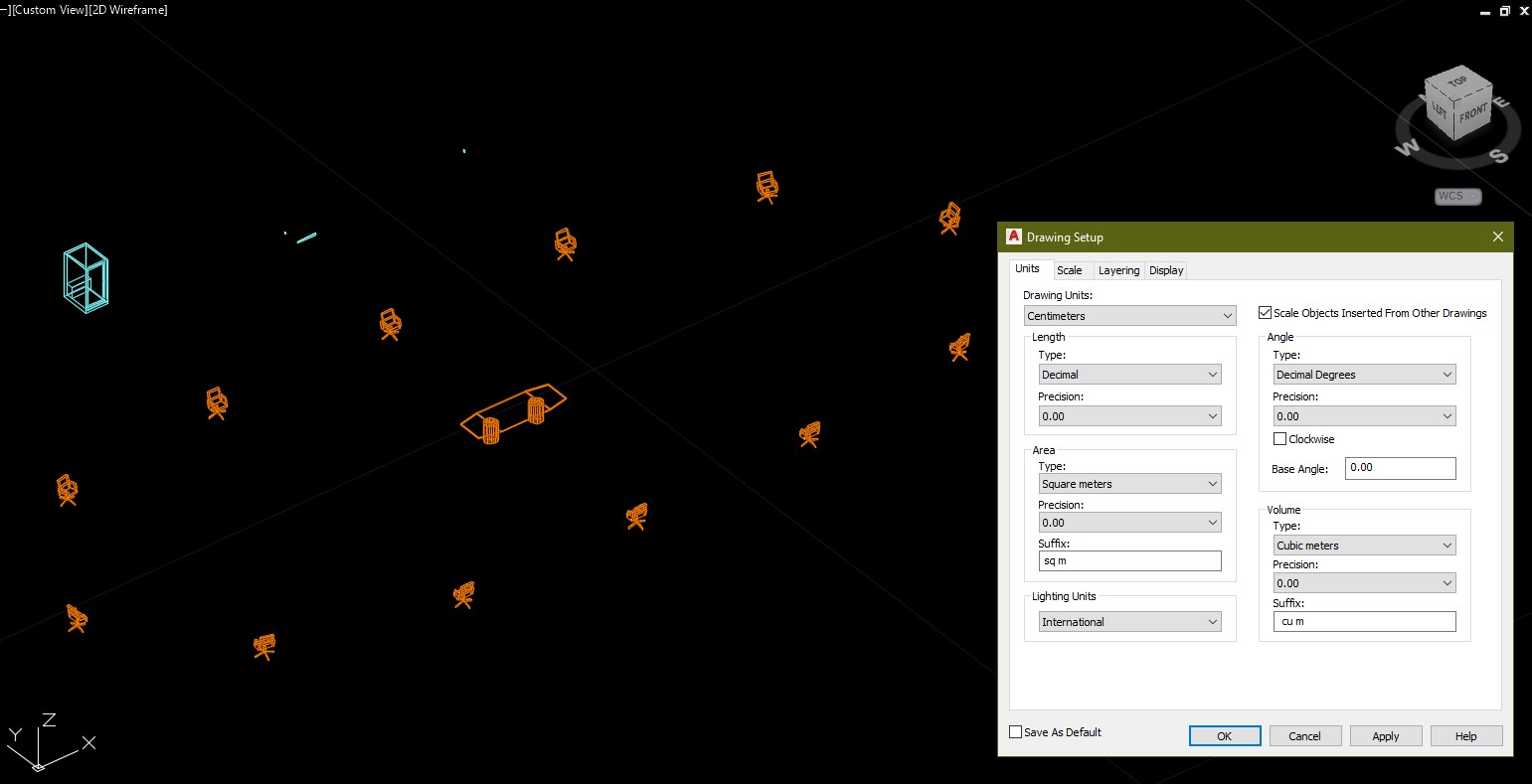Click the Apply button
Viewport: 1532px width, 784px height.
click(x=1385, y=735)
